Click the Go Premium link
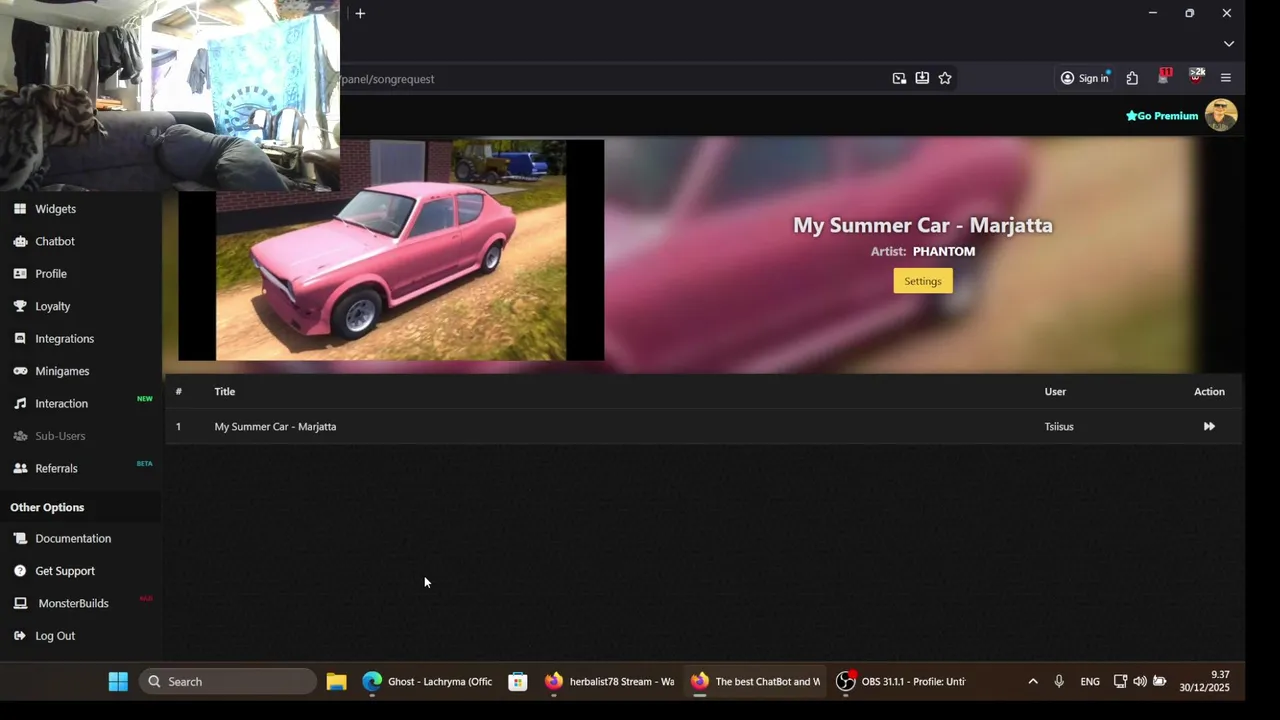Screen dimensions: 1280x720 pos(1162,116)
